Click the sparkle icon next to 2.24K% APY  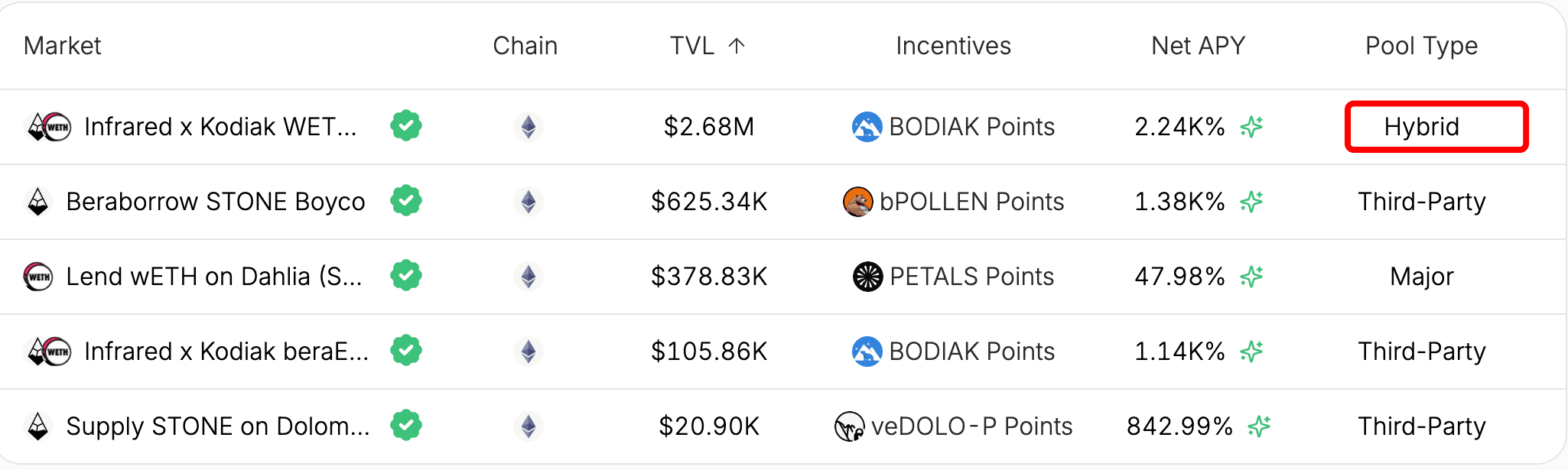(1251, 127)
